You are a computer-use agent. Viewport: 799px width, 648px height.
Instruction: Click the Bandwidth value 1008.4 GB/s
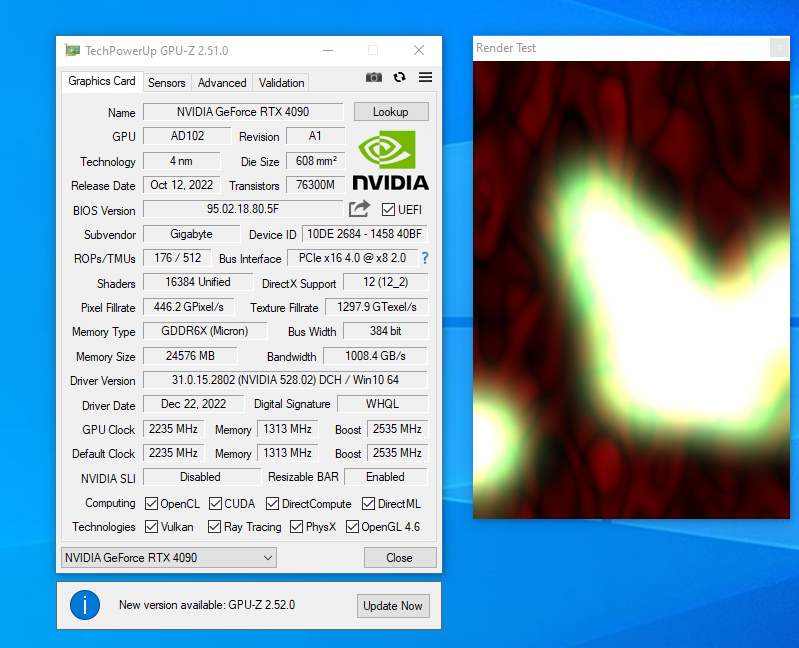tap(376, 356)
